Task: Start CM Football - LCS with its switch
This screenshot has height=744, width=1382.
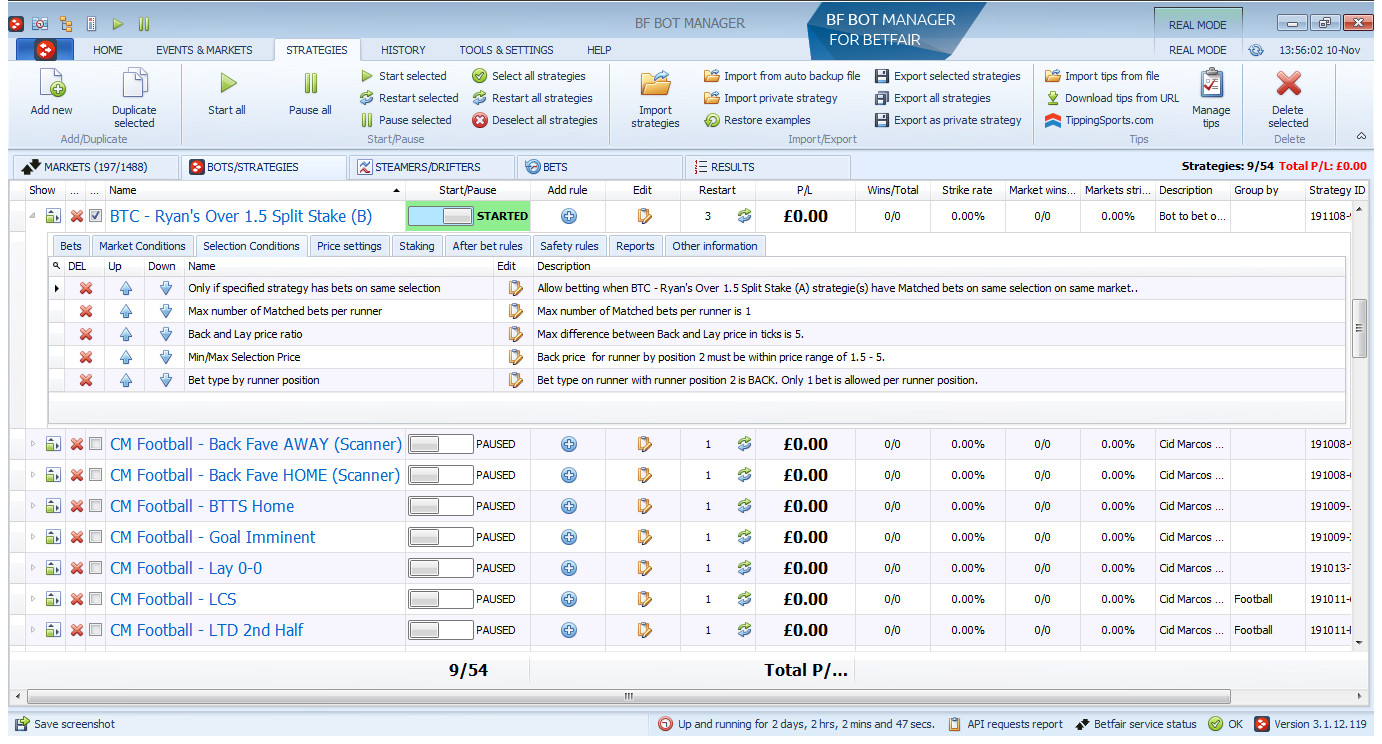Action: tap(441, 599)
